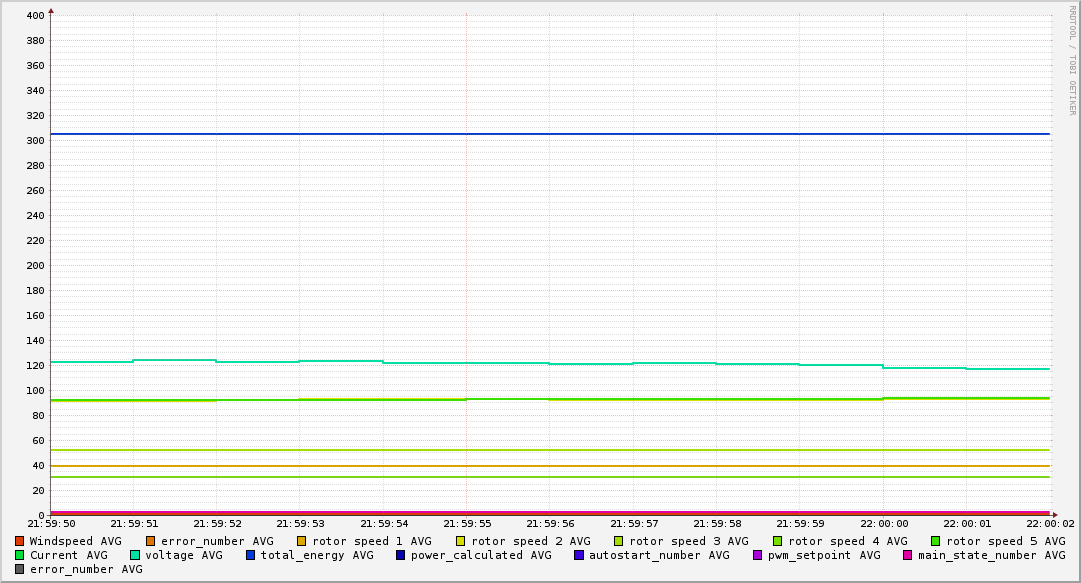Viewport: 1081px width, 583px height.
Task: Select the autostart_number AVG legend text
Action: [659, 555]
